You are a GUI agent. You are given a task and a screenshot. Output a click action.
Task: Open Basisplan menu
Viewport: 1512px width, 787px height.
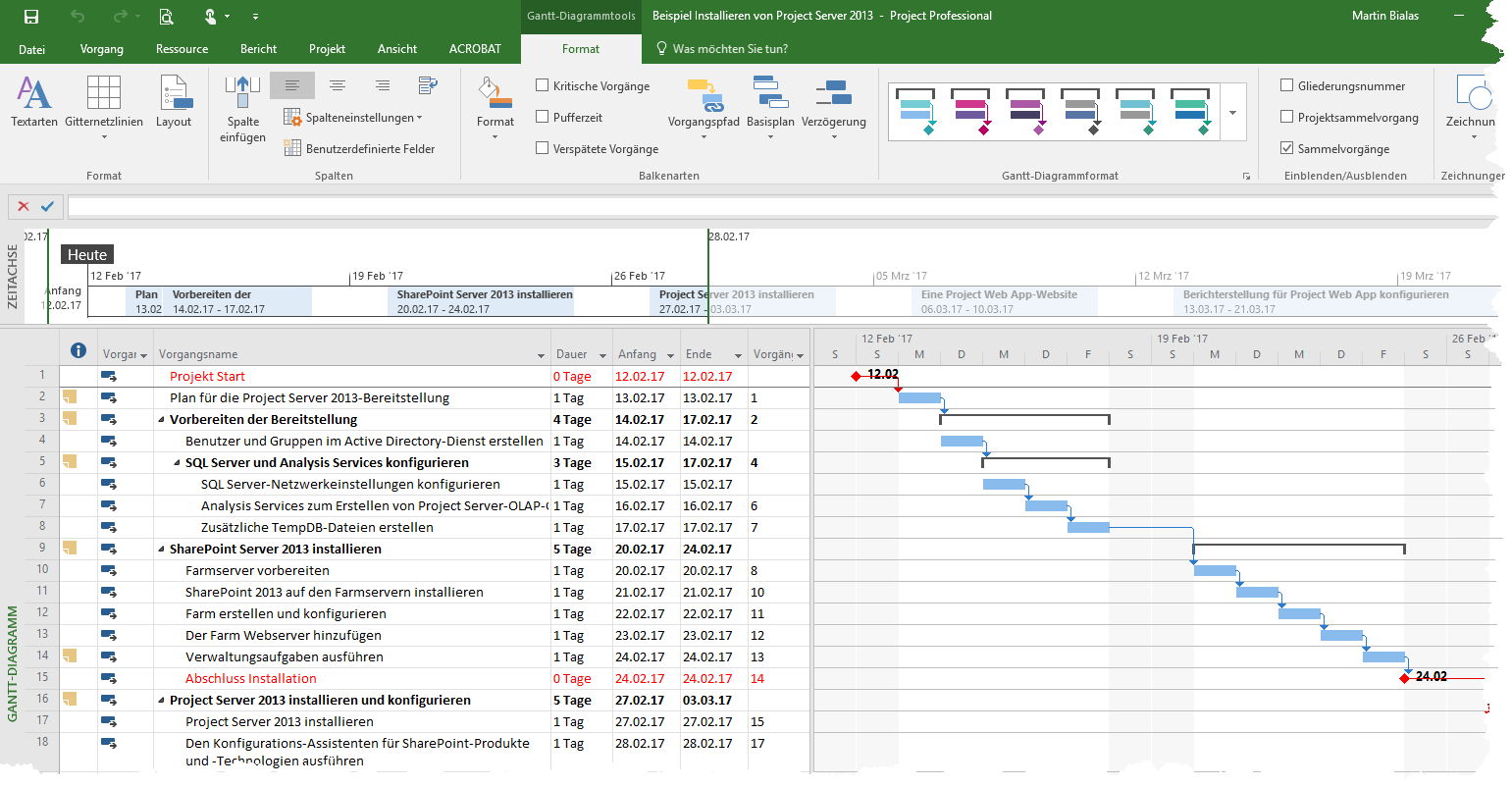pyautogui.click(x=770, y=108)
